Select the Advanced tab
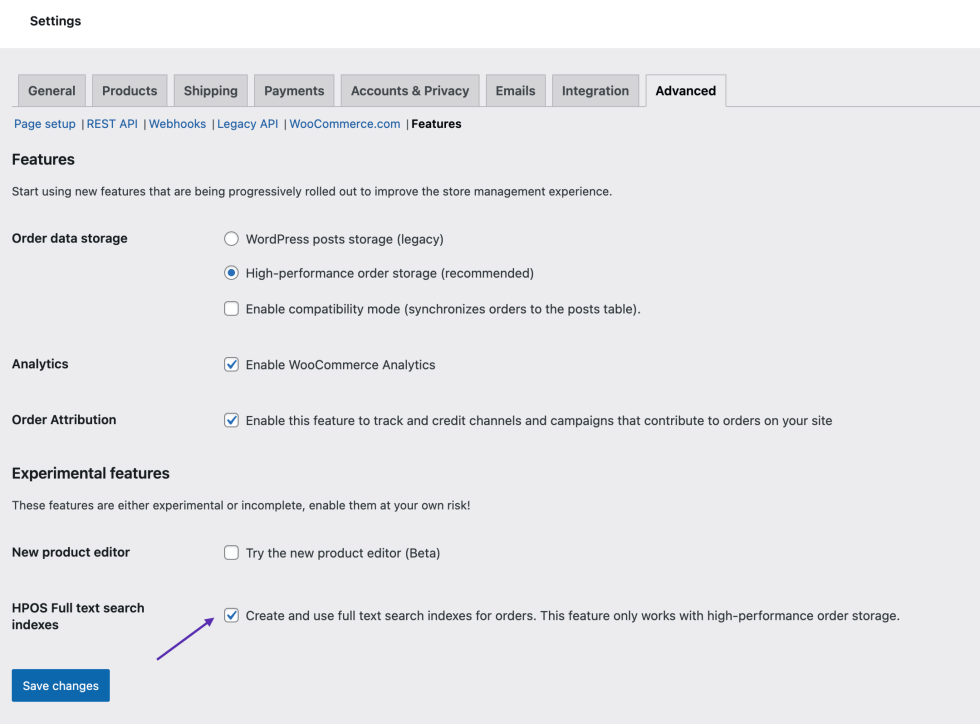This screenshot has height=724, width=980. pos(686,91)
